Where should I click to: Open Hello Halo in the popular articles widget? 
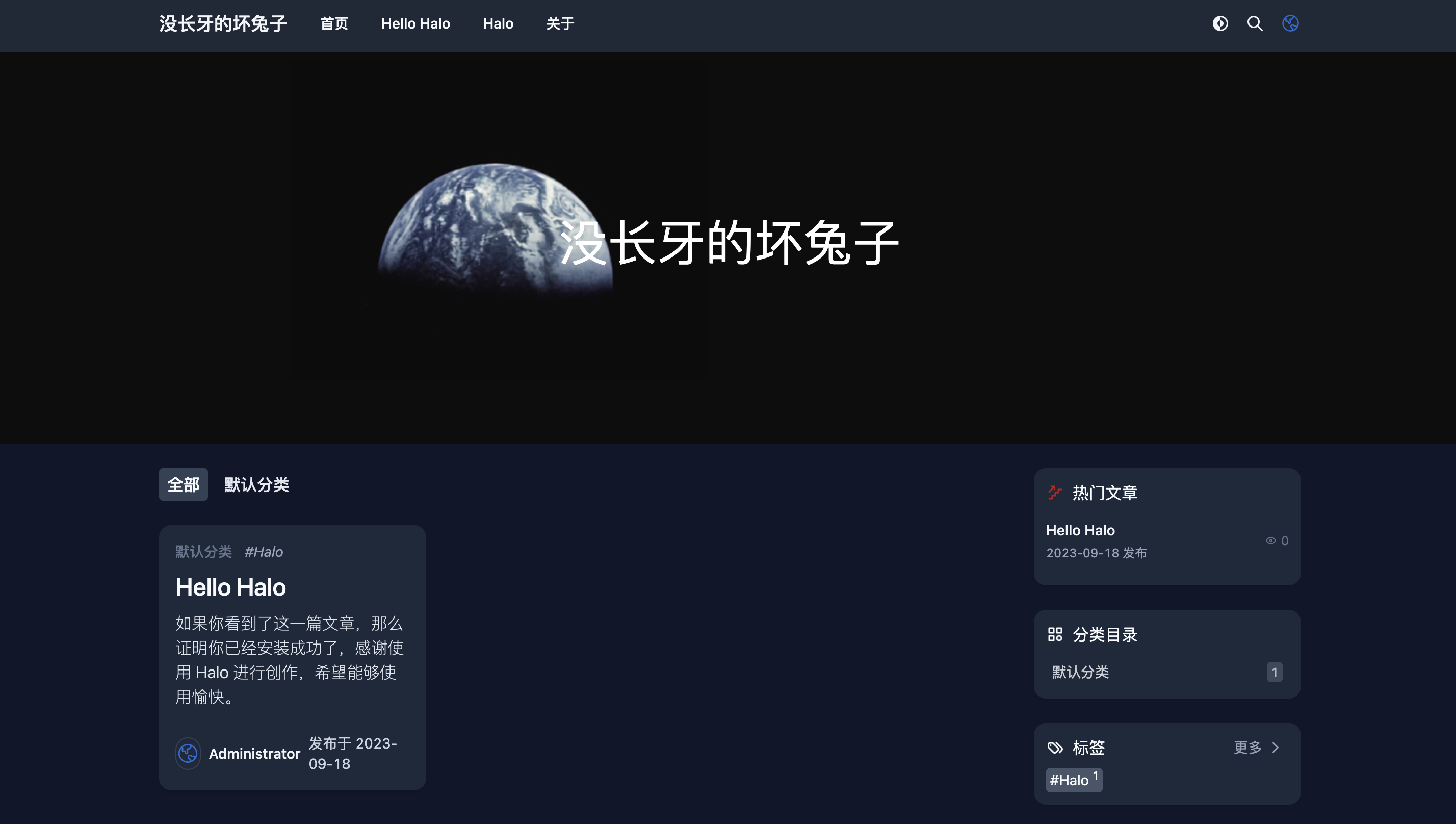click(x=1080, y=530)
